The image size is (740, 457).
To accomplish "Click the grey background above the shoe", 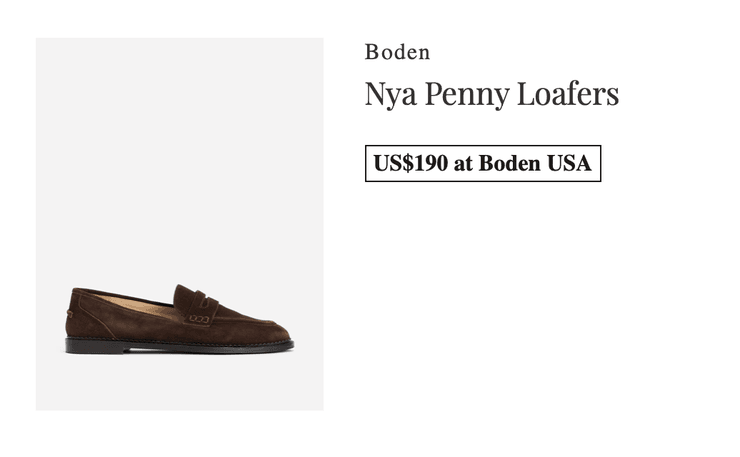I will tap(180, 150).
